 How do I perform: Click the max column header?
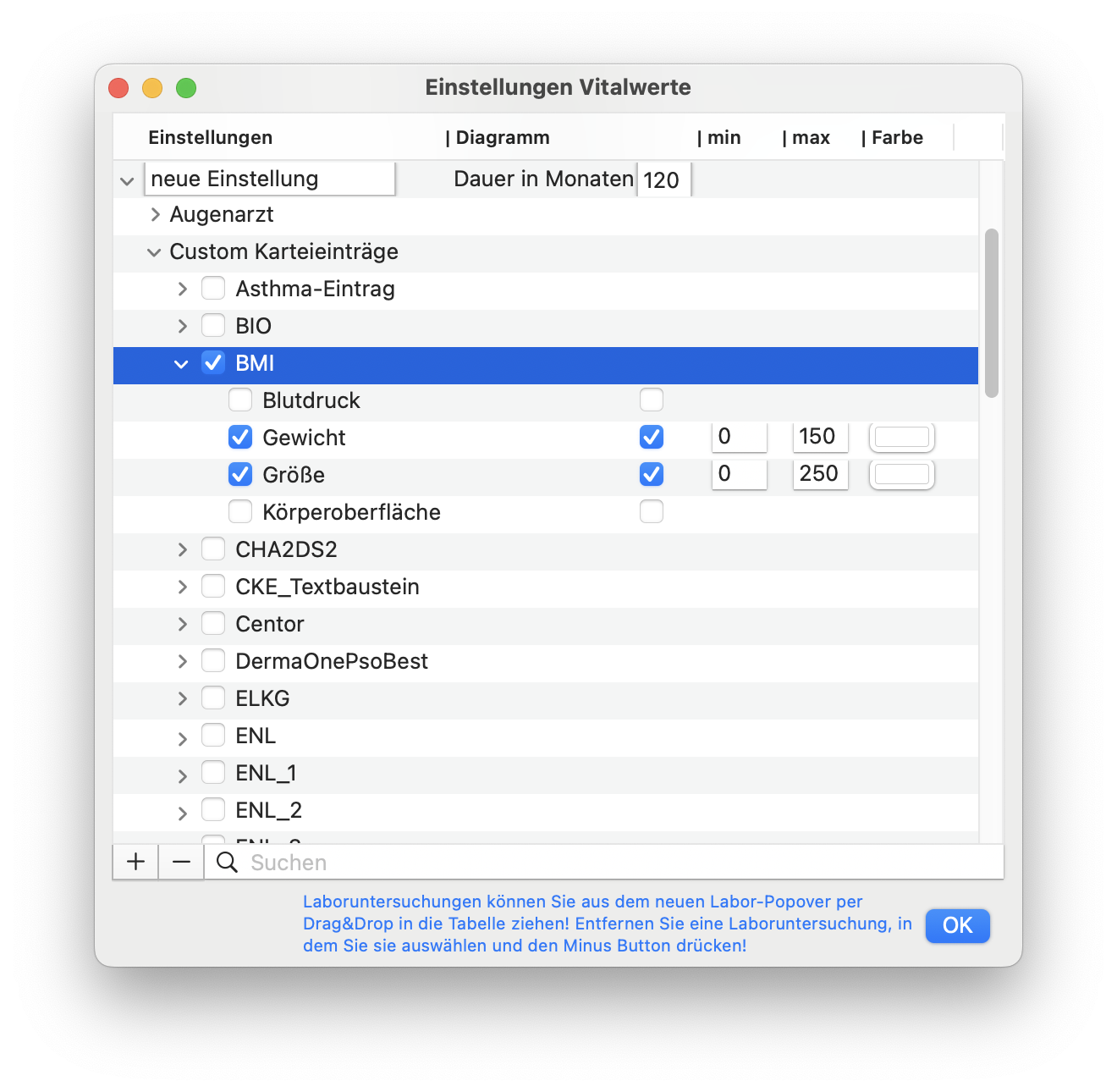pyautogui.click(x=806, y=138)
